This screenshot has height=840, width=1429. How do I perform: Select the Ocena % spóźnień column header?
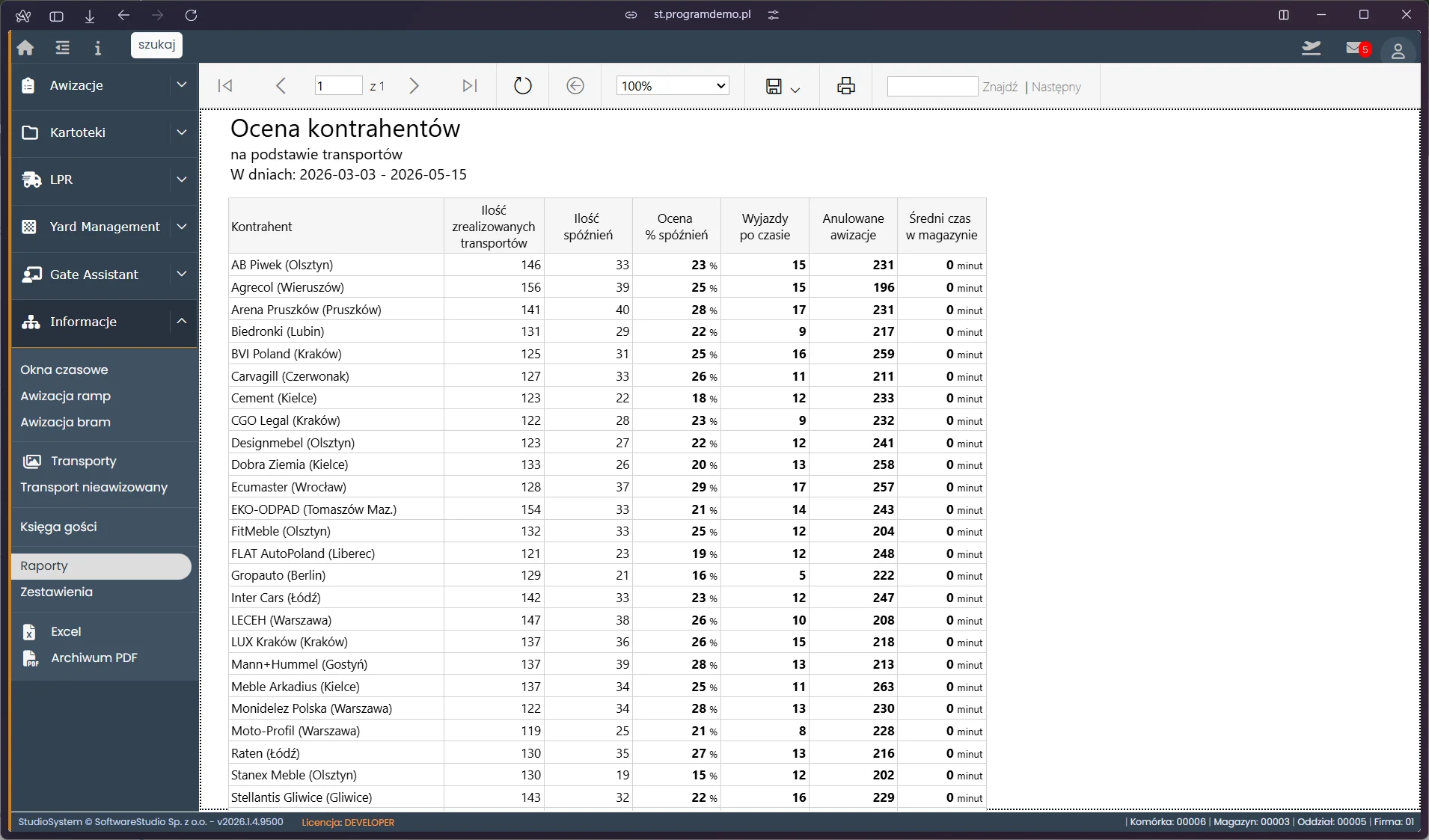676,227
